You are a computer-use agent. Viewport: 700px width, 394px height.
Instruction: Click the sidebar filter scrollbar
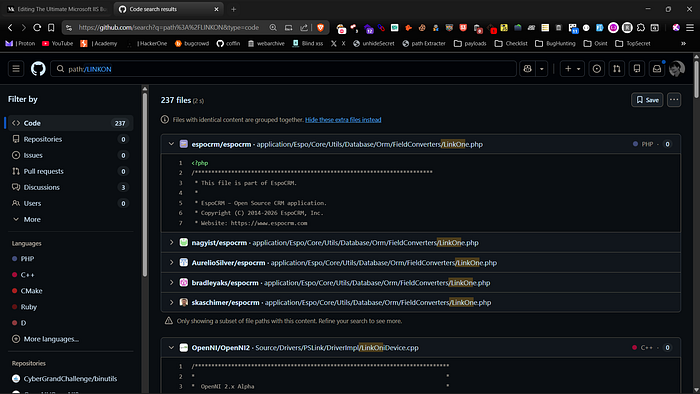click(145, 185)
